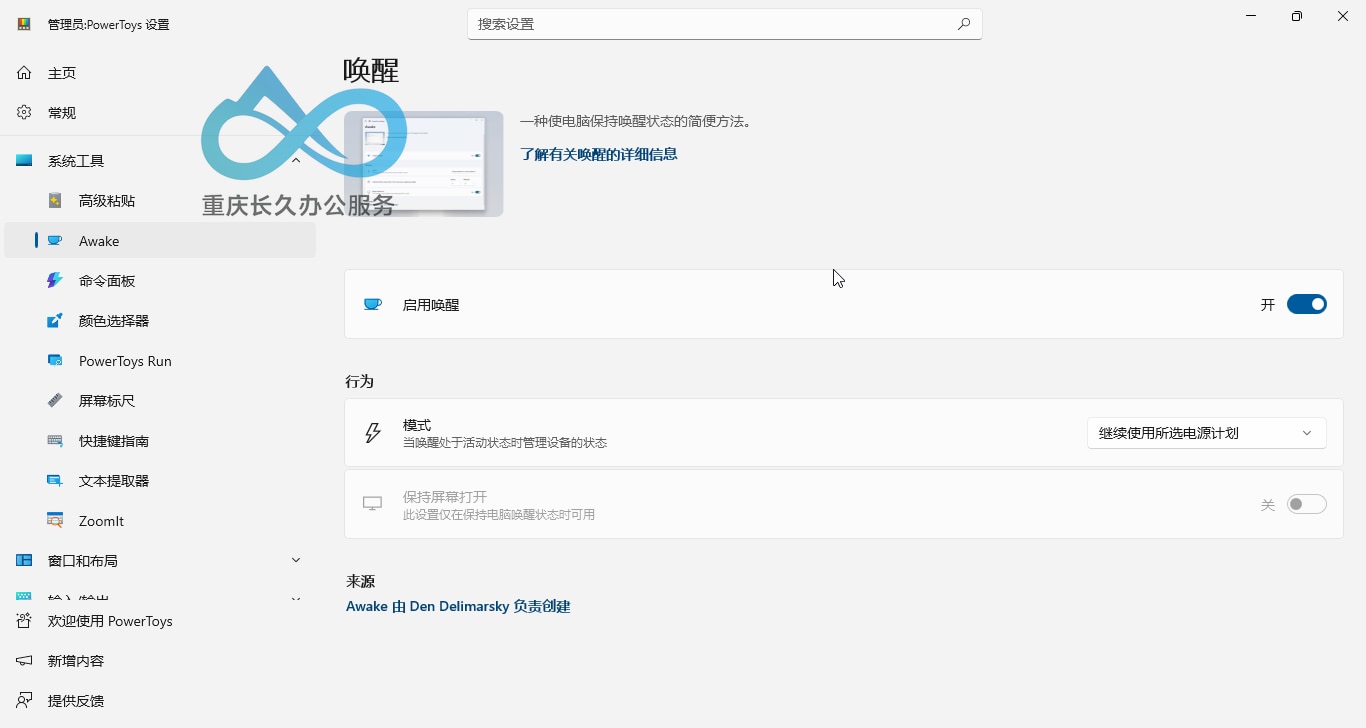Image resolution: width=1366 pixels, height=728 pixels.
Task: Turn off the 启用唤醒 switch
Action: 1306,305
